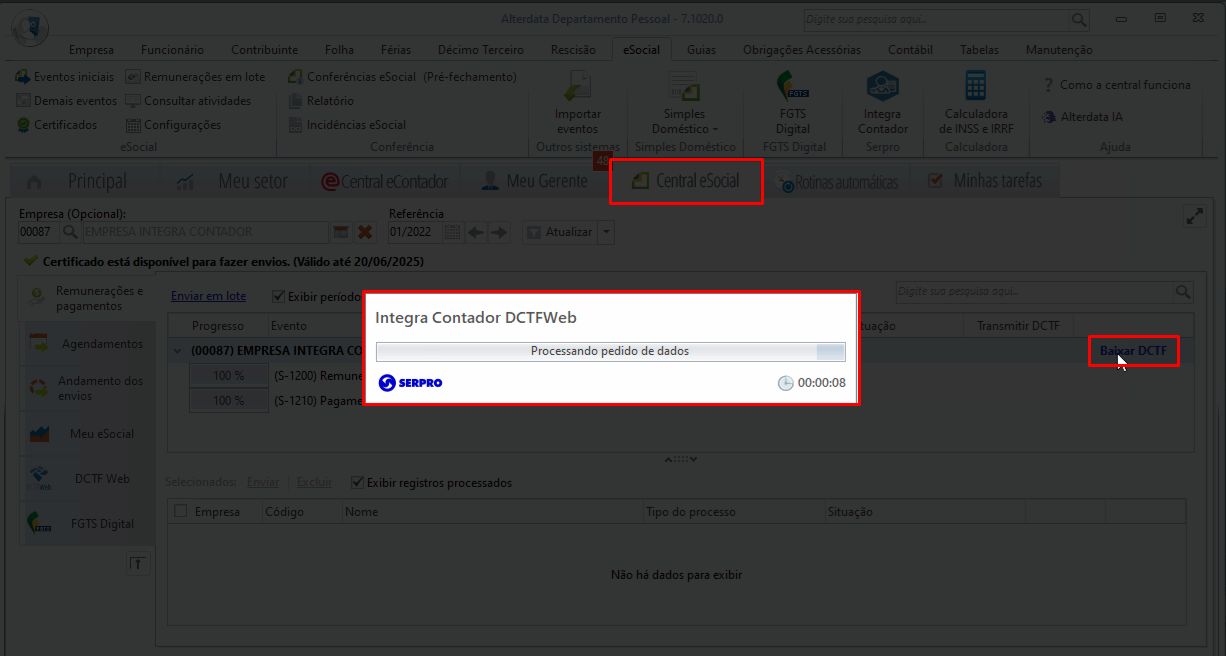The image size is (1226, 656).
Task: Click the Excluir link
Action: 314,482
